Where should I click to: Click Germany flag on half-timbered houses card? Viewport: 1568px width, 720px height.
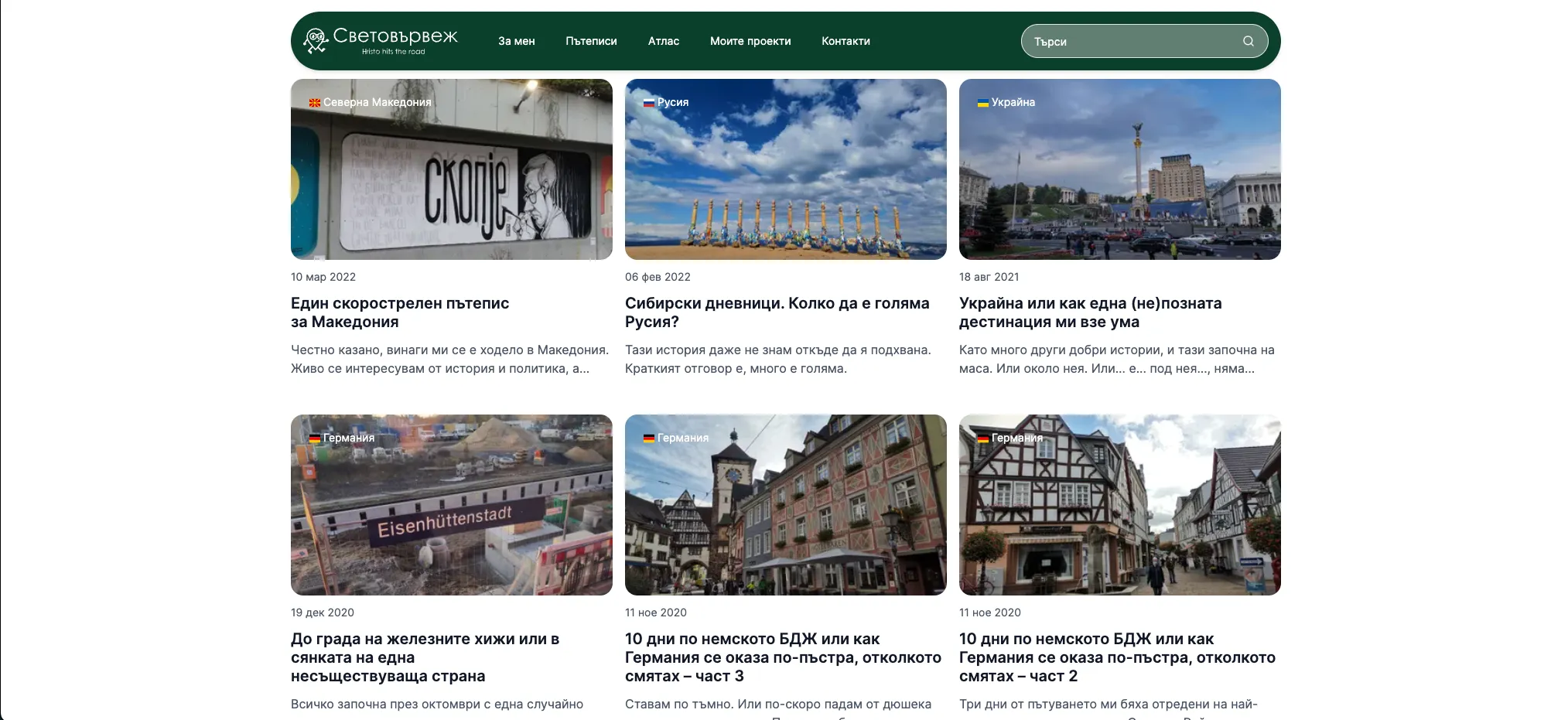click(x=983, y=438)
